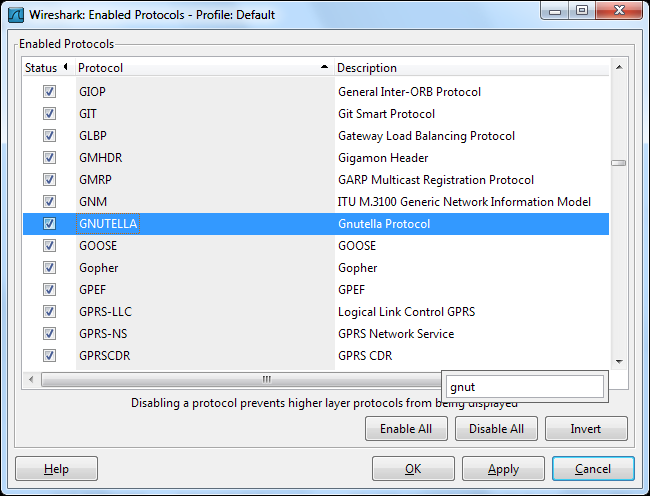Select the GIT protocol name
This screenshot has width=650, height=496.
pos(88,114)
